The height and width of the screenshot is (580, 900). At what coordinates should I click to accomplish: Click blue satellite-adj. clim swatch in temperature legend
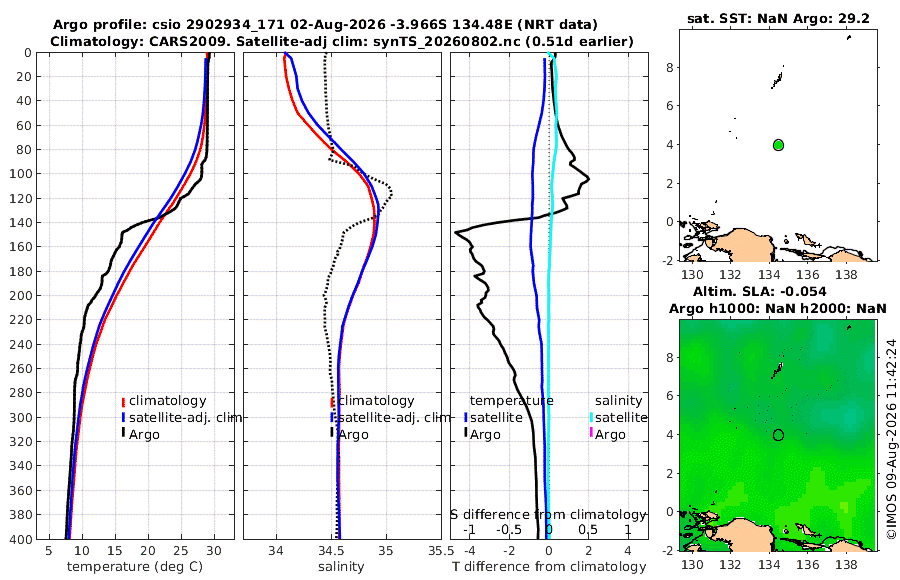pos(123,417)
